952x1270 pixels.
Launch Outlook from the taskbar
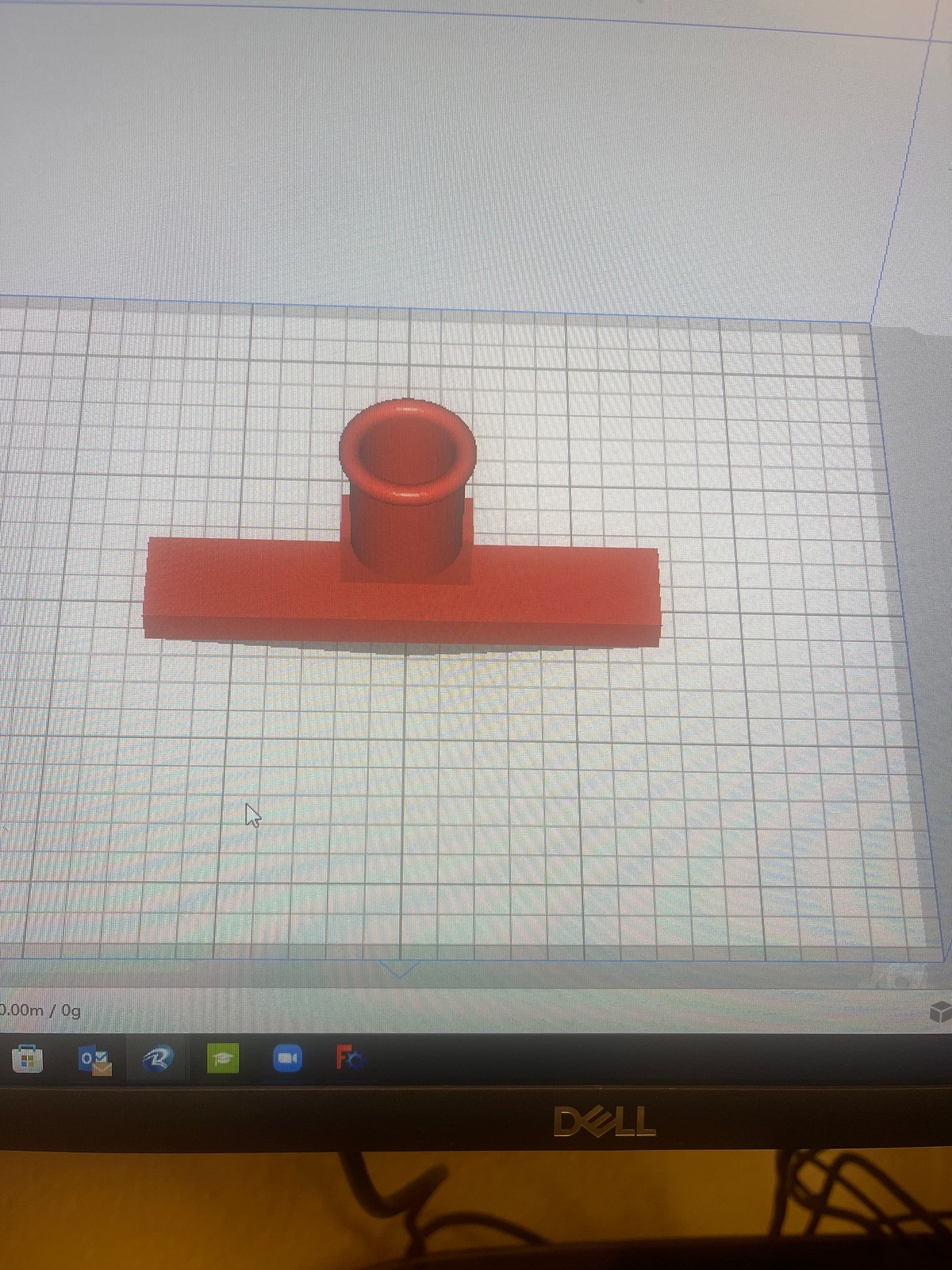click(94, 1060)
